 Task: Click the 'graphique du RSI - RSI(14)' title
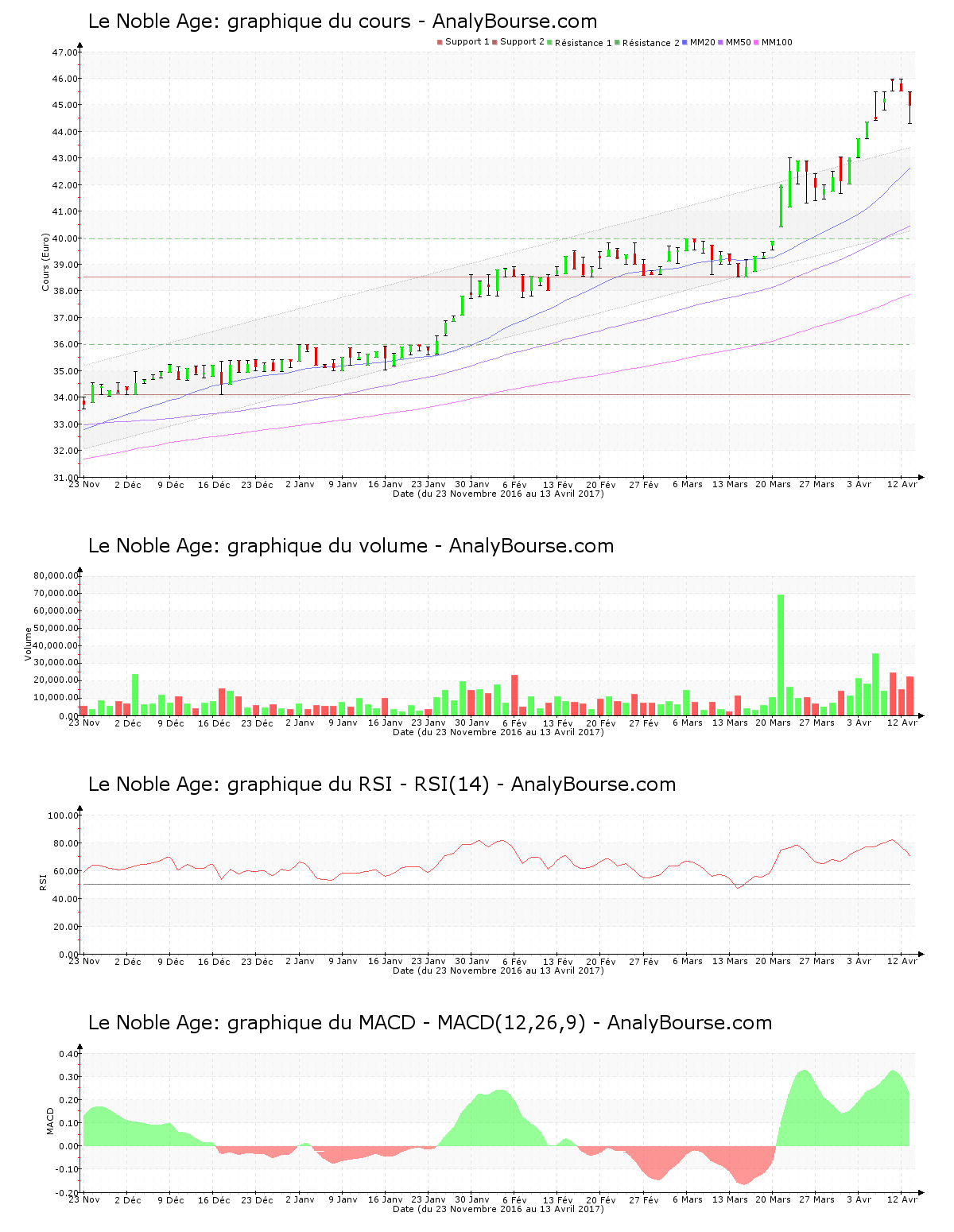(382, 785)
